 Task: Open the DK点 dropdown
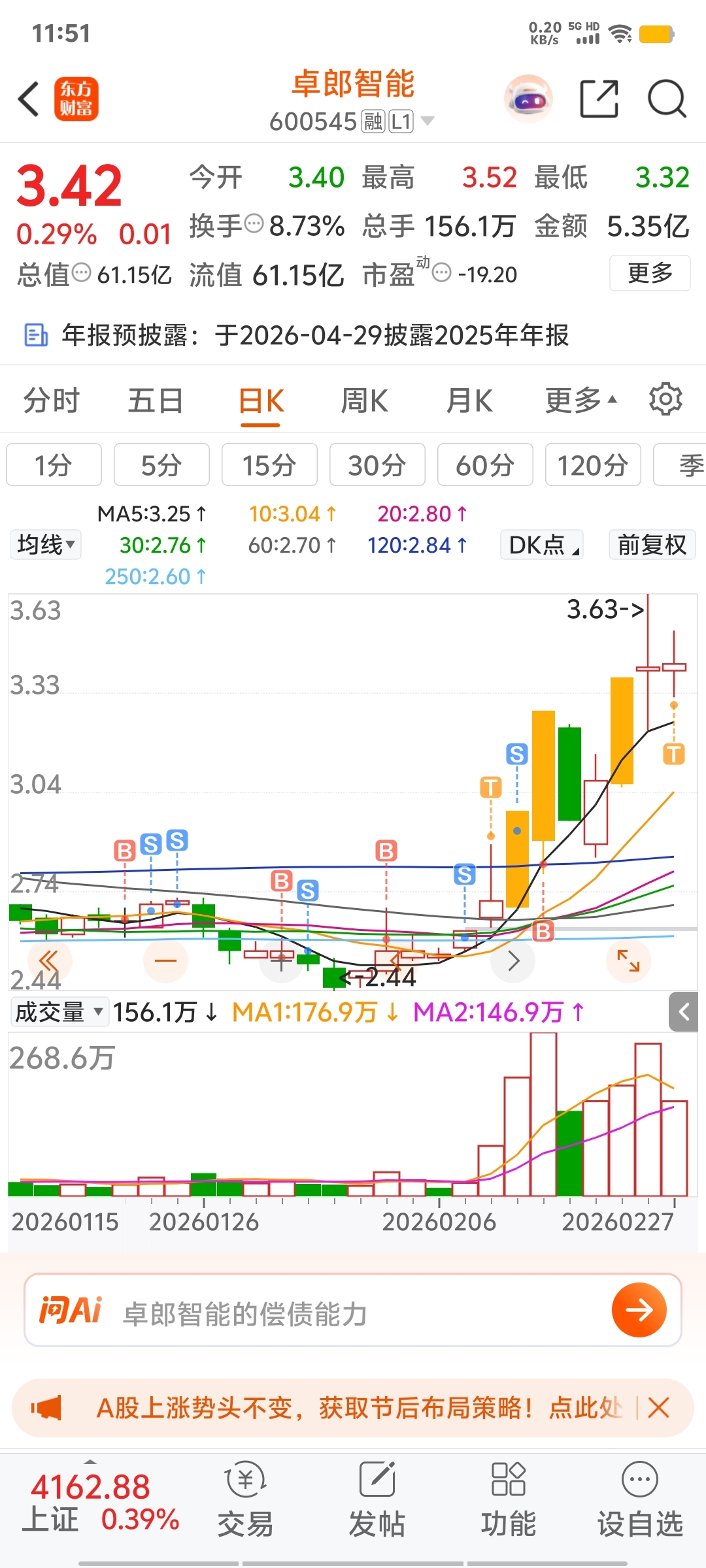pos(542,544)
